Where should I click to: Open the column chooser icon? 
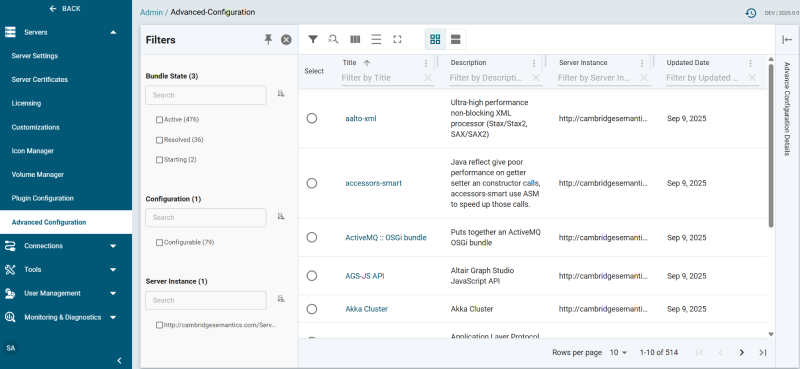coord(355,39)
